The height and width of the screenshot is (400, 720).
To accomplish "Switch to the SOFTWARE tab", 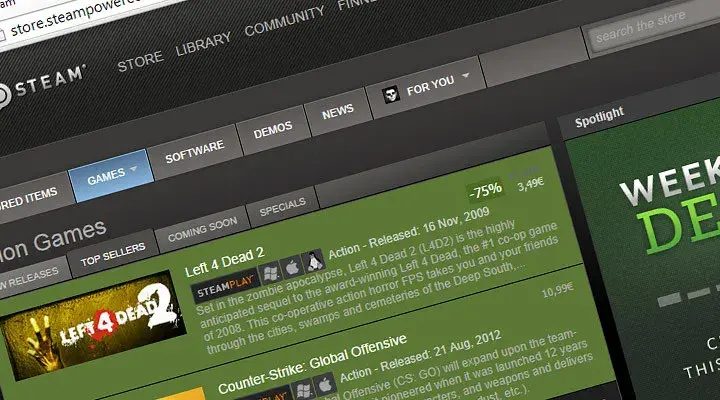I will pyautogui.click(x=195, y=152).
